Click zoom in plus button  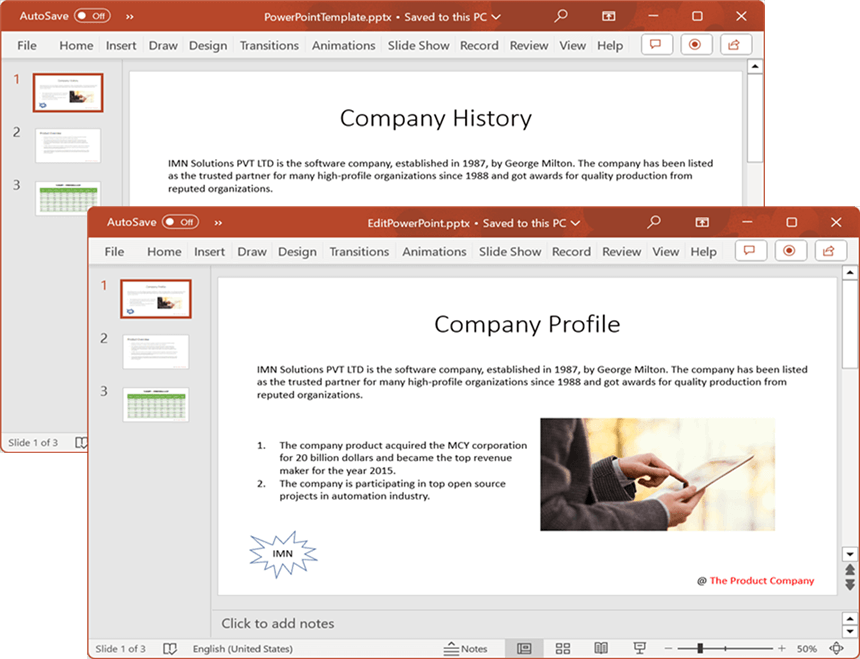pos(782,649)
